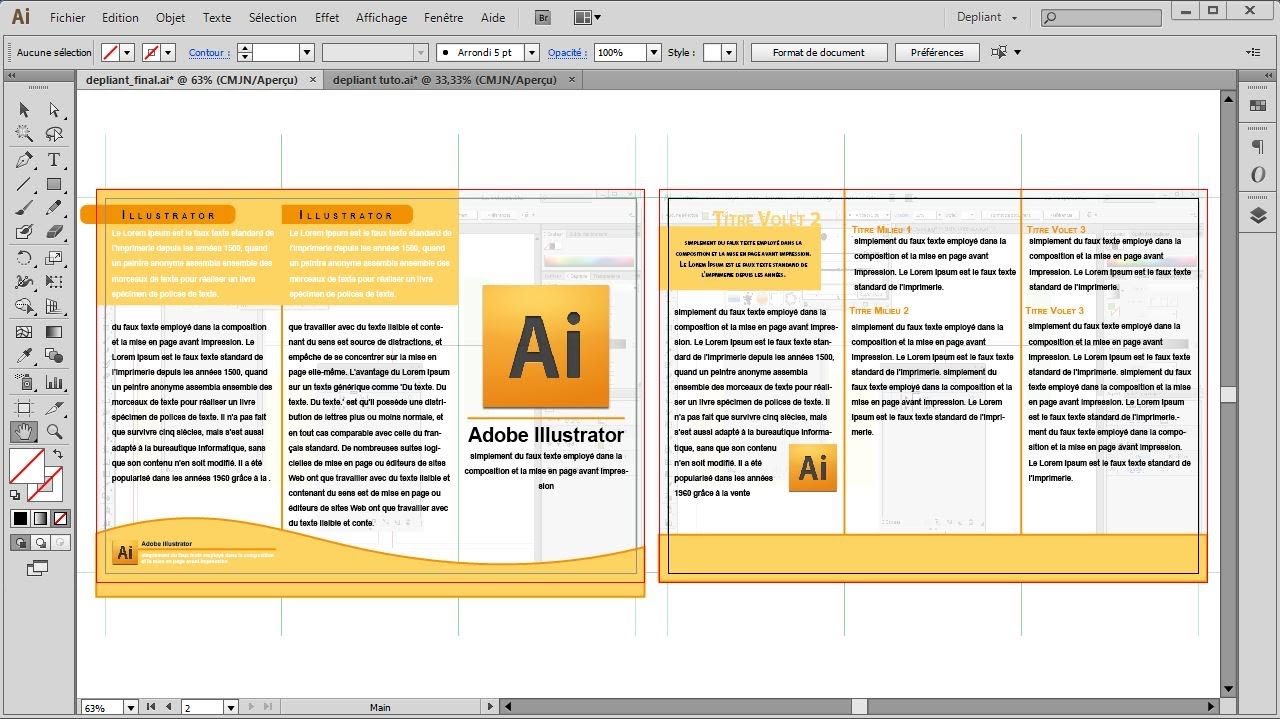
Task: Open the Swatches panel icon on right dock
Action: [x=1258, y=105]
